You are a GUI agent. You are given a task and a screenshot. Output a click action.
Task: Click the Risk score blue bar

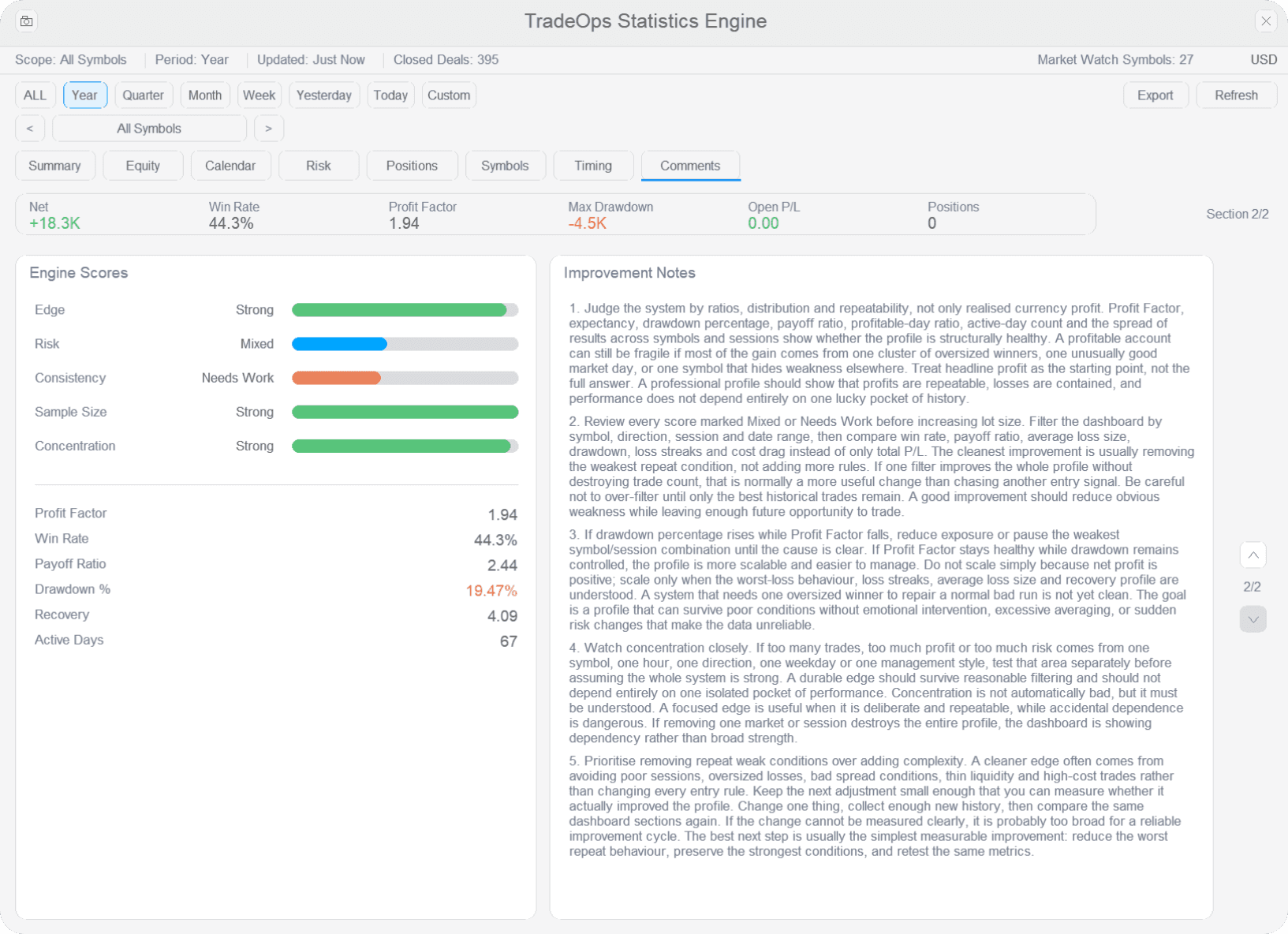pos(340,344)
